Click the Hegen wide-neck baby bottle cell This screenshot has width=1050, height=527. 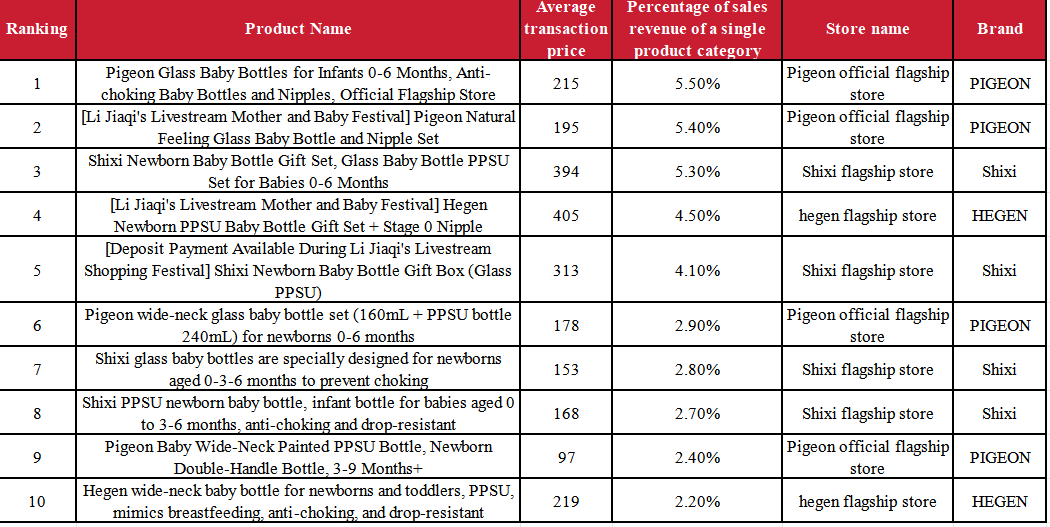(x=298, y=501)
